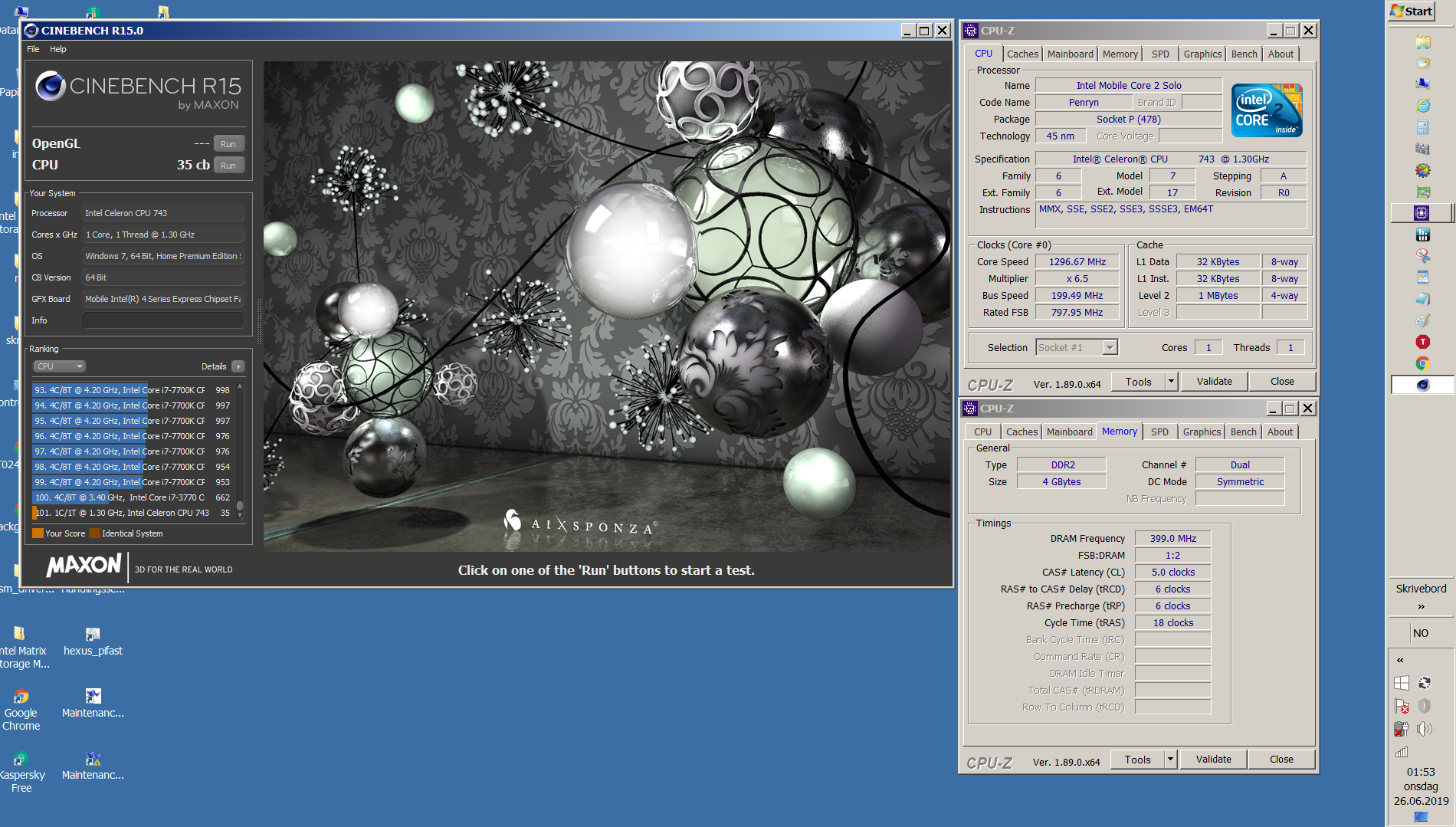The image size is (1456, 827).
Task: Open the Google Chrome desktop shortcut
Action: tap(21, 710)
